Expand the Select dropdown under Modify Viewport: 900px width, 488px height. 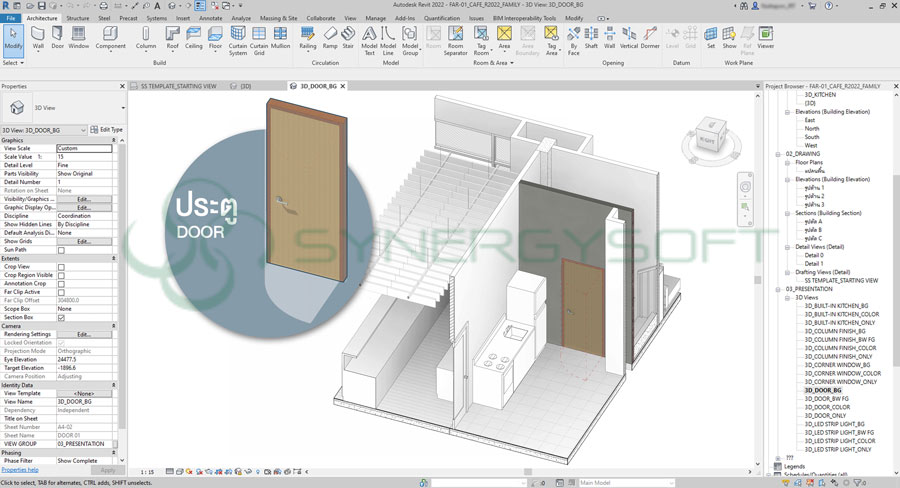click(12, 63)
